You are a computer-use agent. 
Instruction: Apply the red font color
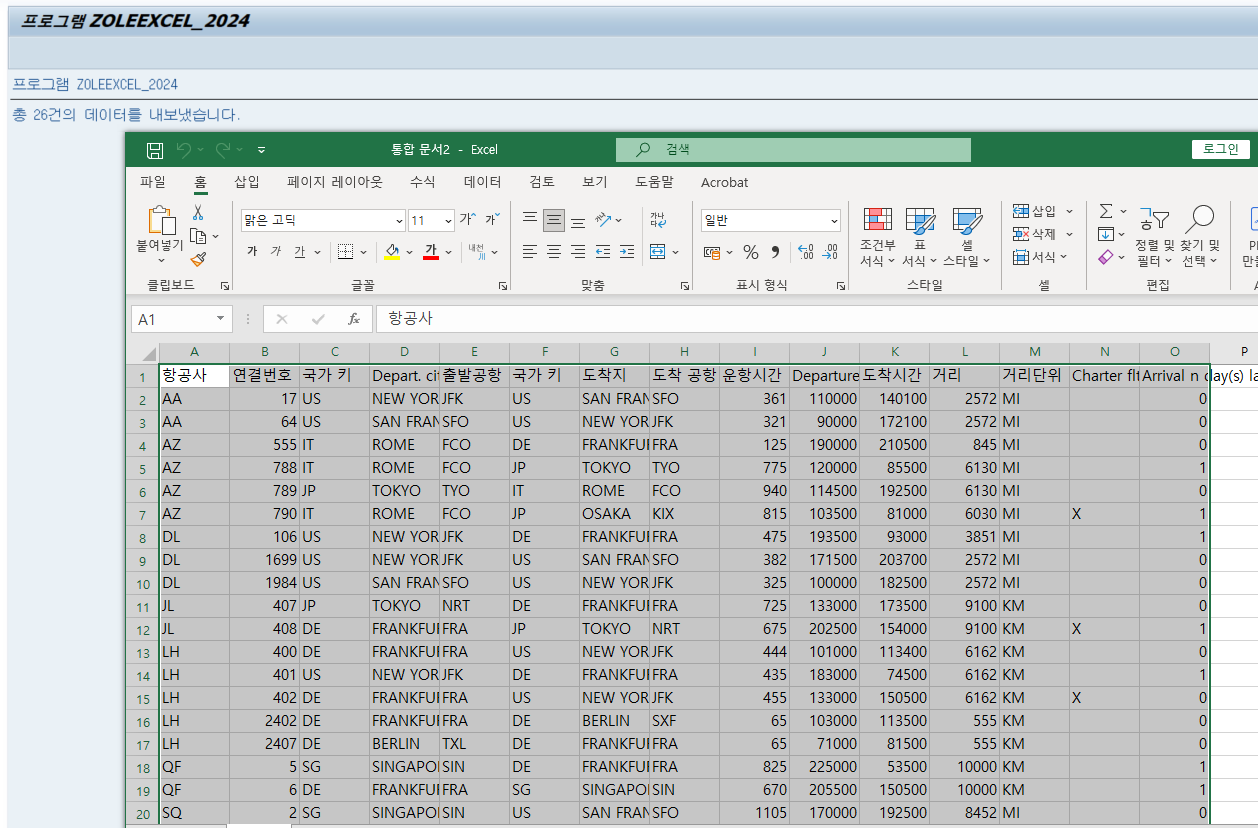click(431, 252)
